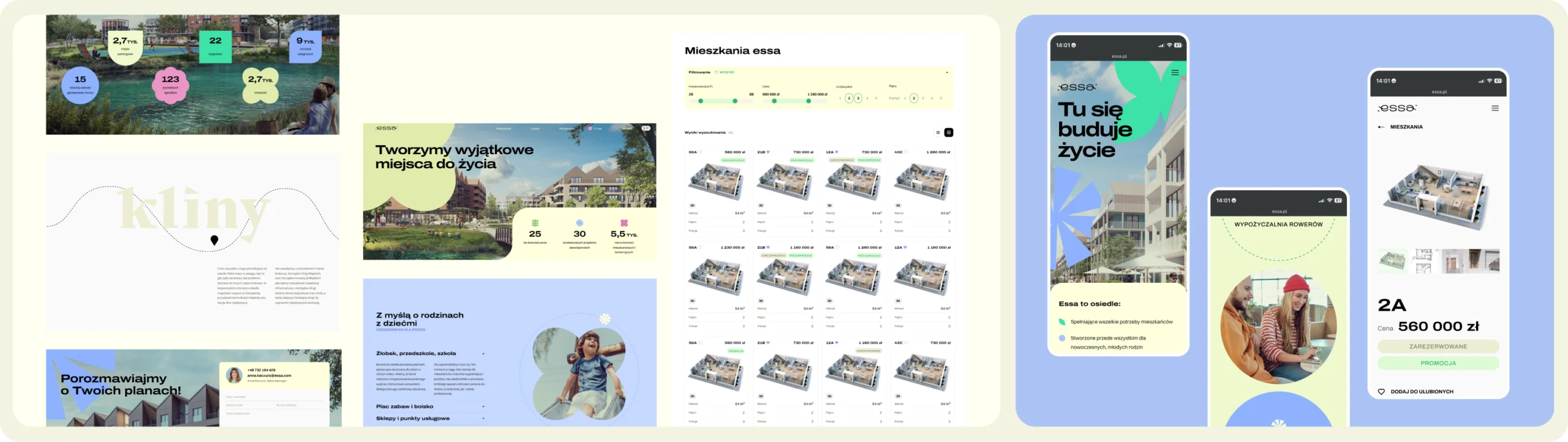This screenshot has height=442, width=1568.
Task: Open 'Aktualności' in the desktop homepage navigation
Action: pyautogui.click(x=567, y=129)
